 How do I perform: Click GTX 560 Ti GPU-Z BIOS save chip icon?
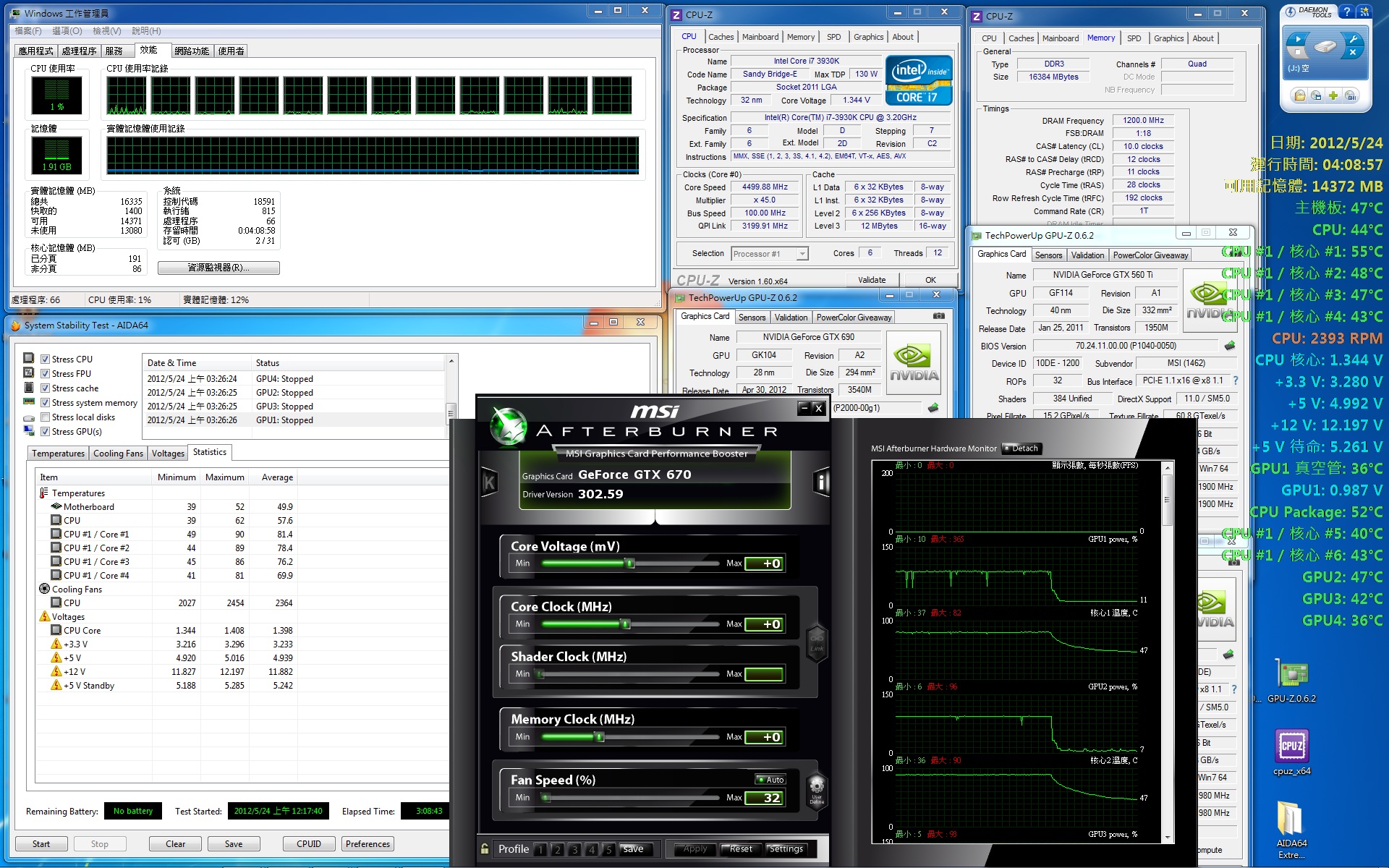point(1229,346)
